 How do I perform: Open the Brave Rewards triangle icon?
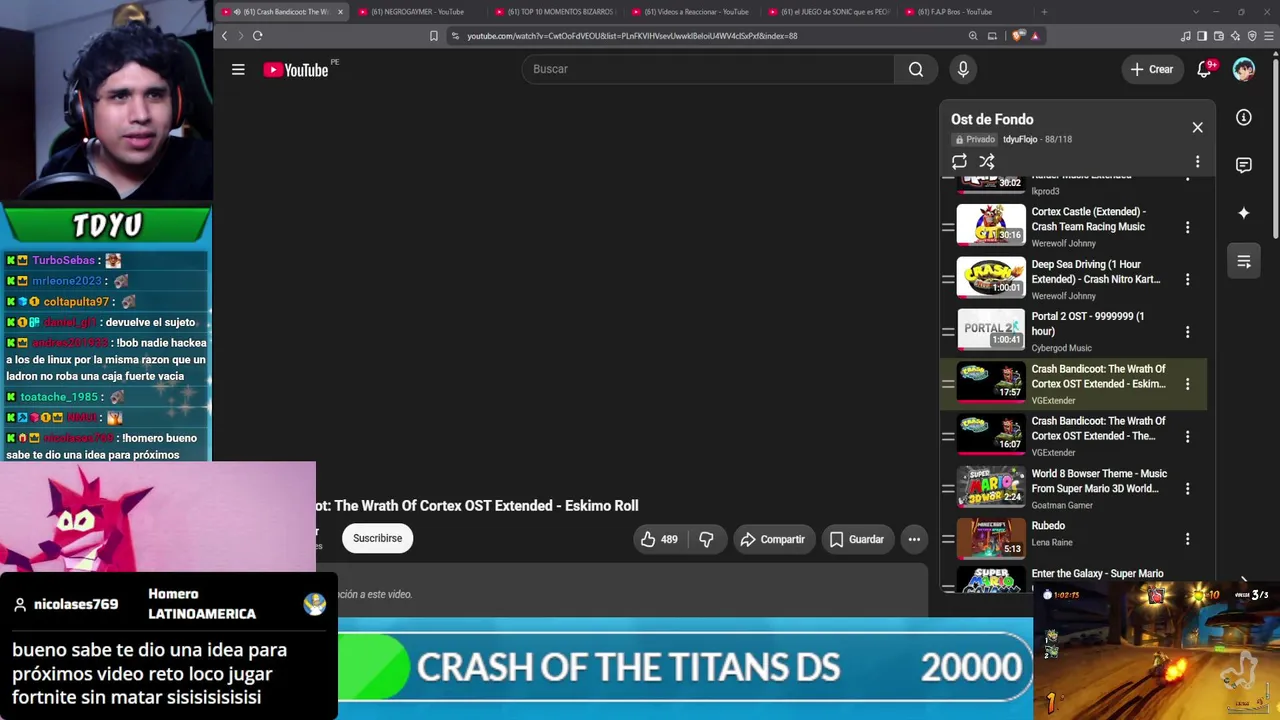pyautogui.click(x=1035, y=36)
